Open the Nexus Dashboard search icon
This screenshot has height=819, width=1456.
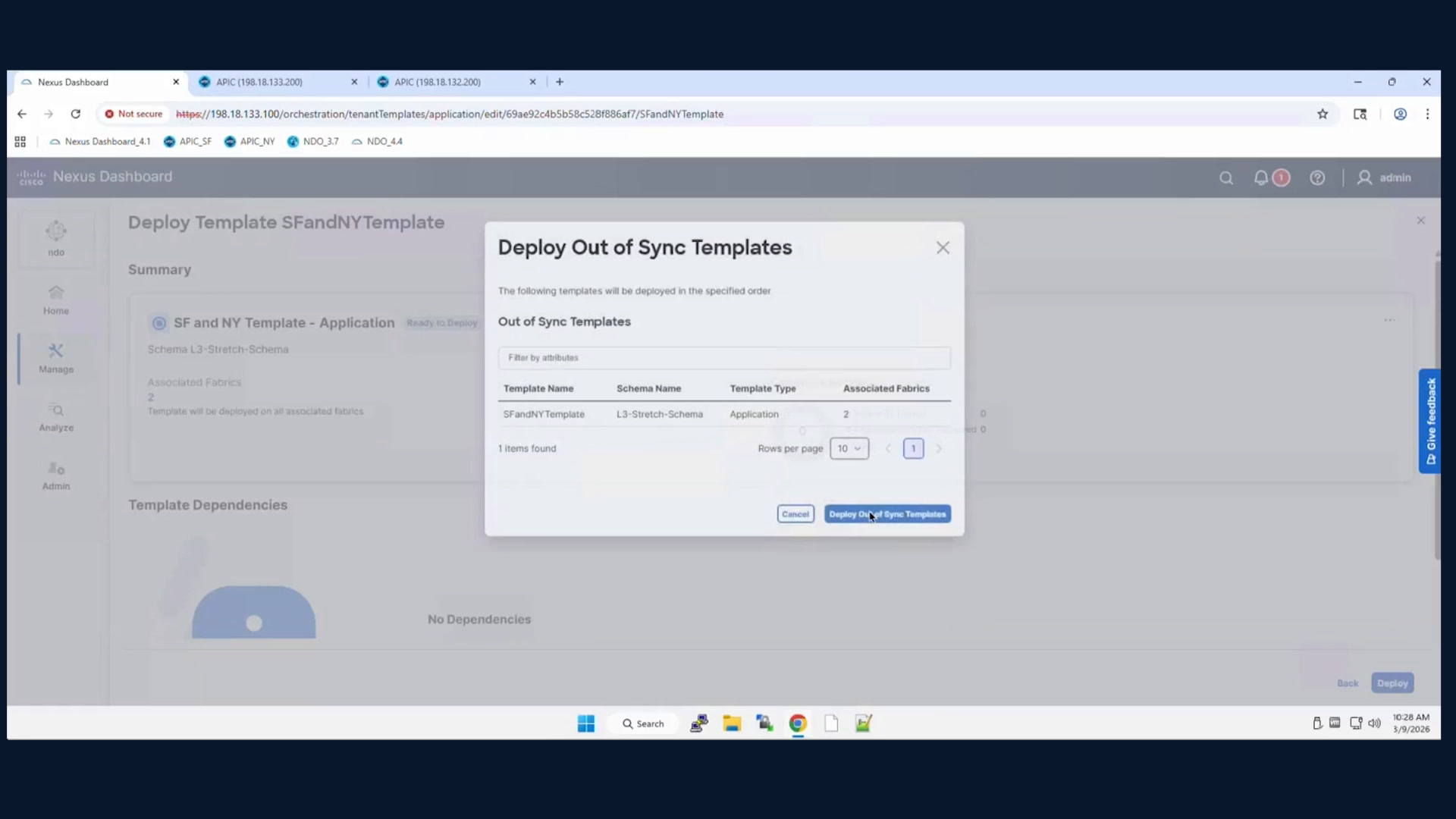coord(1226,178)
